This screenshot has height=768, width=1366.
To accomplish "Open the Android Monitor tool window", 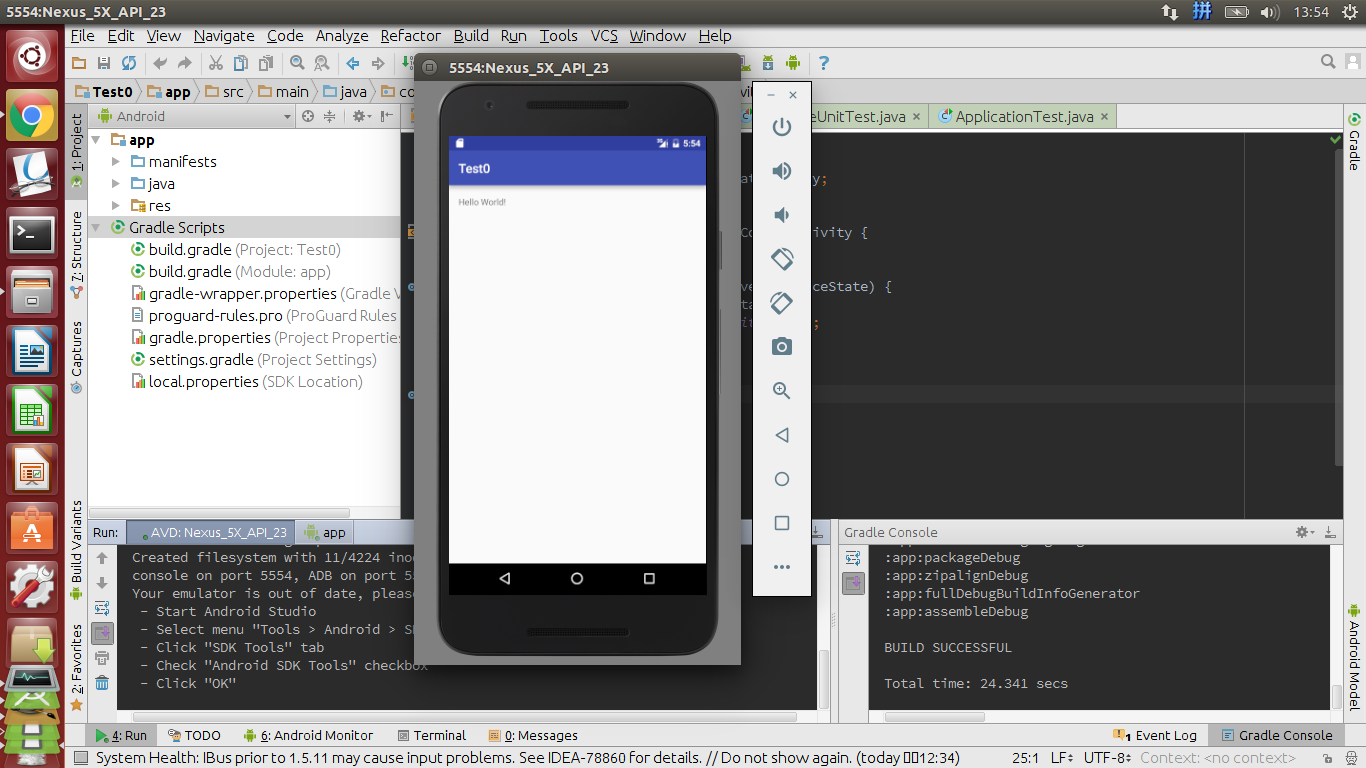I will coord(308,735).
